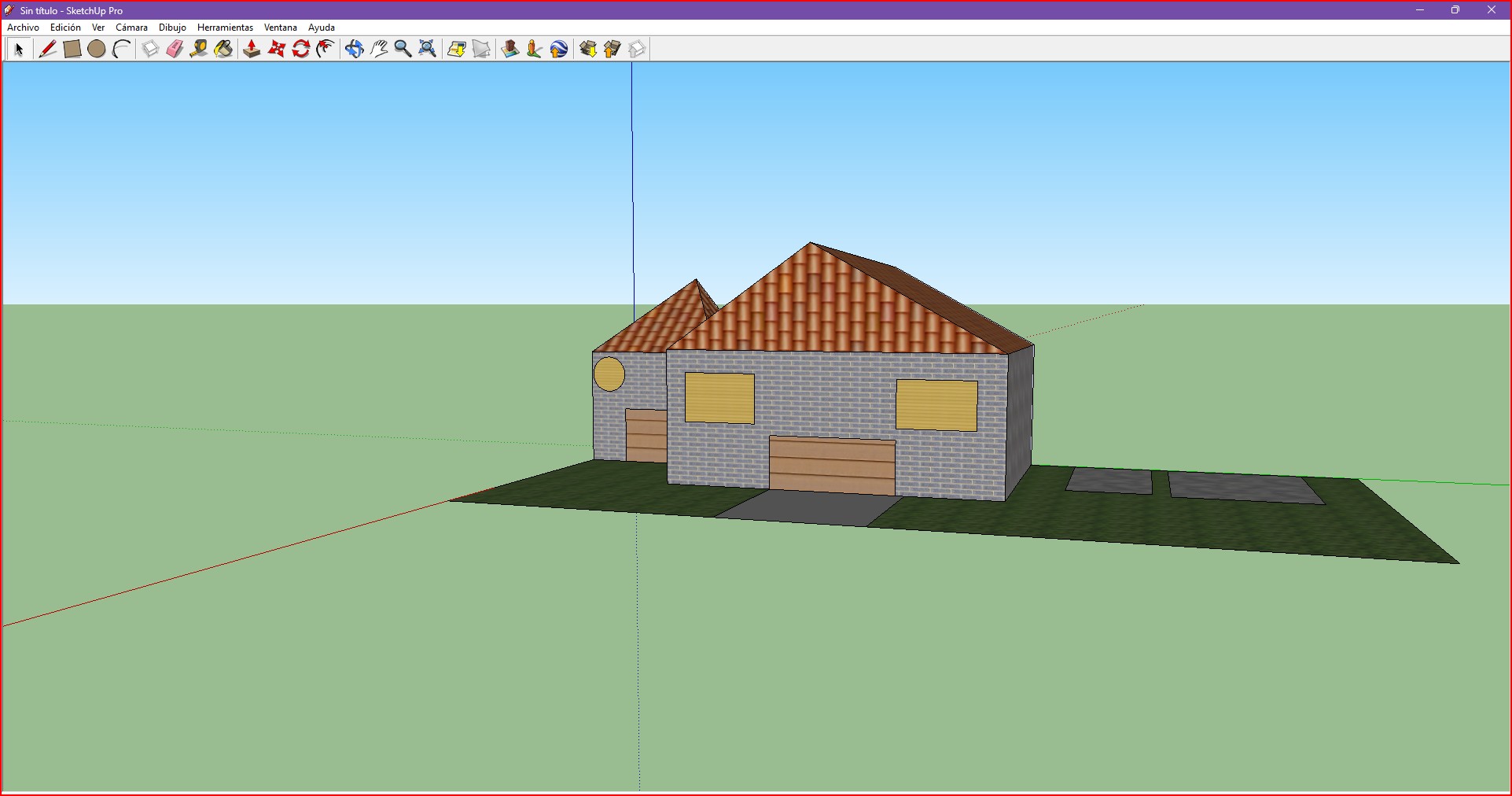
Task: Select the arrow Select tool
Action: [19, 50]
